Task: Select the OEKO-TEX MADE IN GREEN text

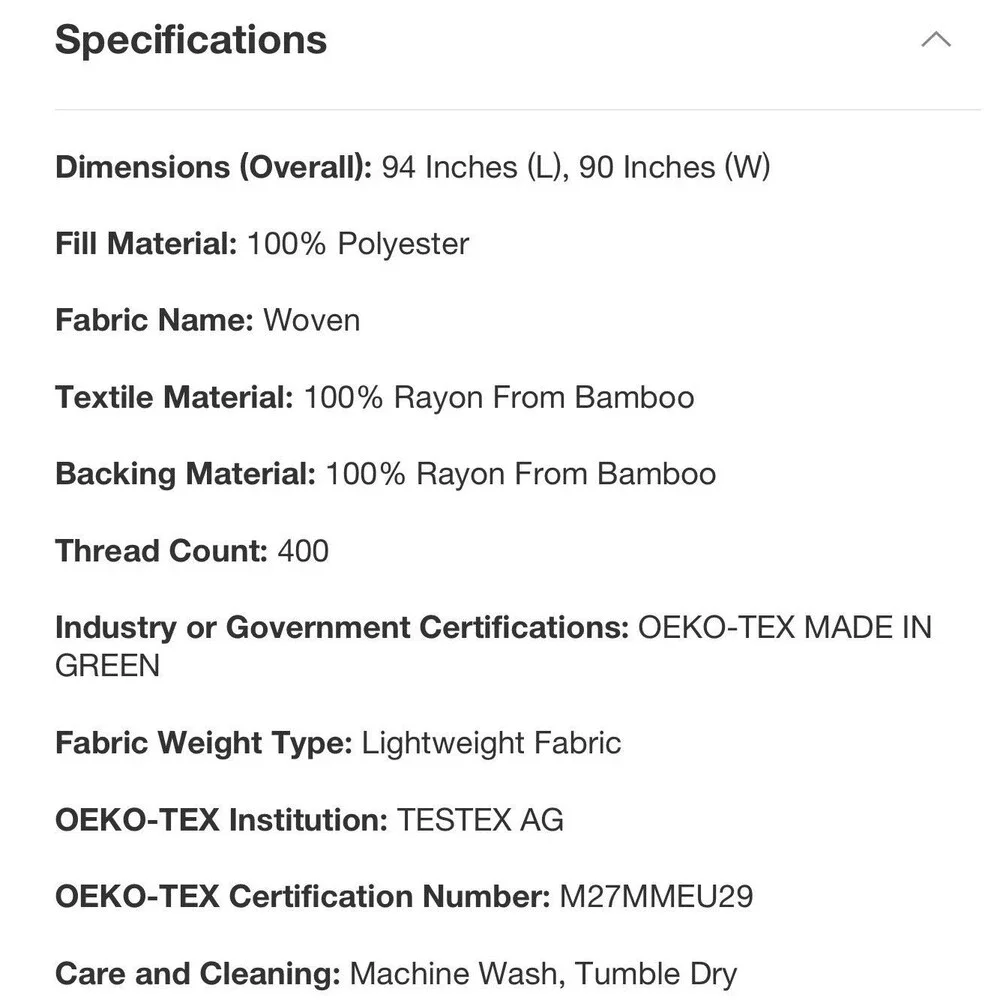Action: pos(494,646)
